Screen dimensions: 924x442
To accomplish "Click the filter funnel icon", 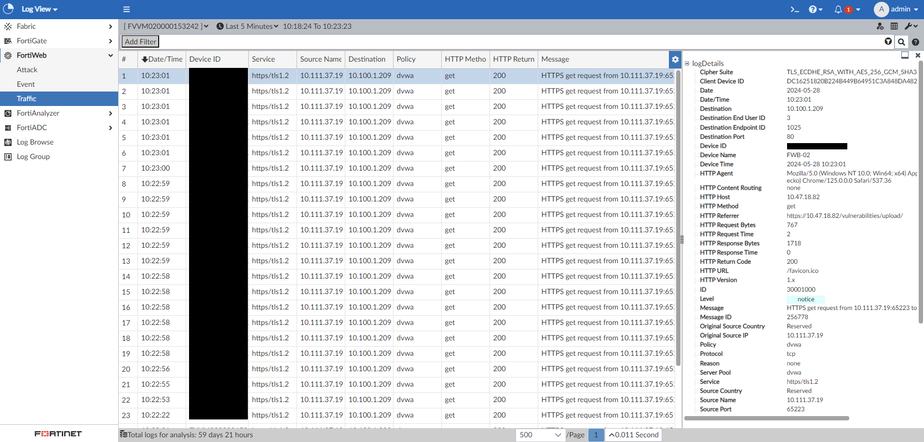I will point(888,42).
